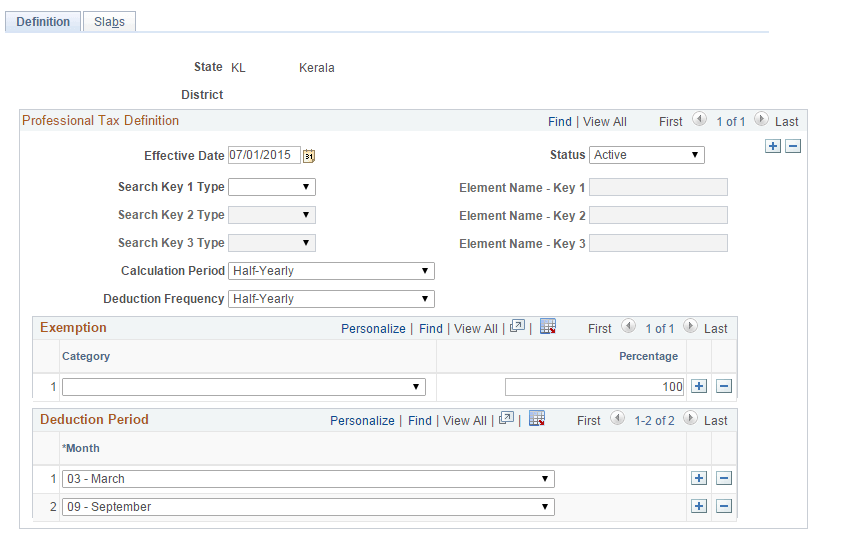Click Last in Exemption grid header
This screenshot has height=542, width=861.
(715, 329)
